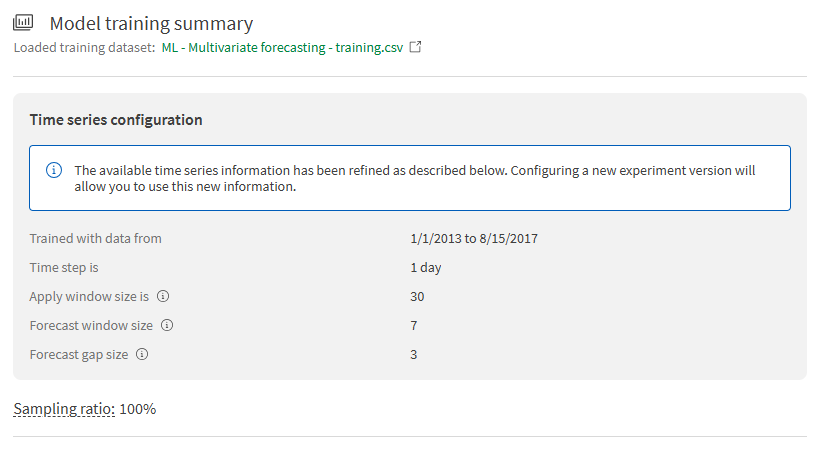This screenshot has width=822, height=450.
Task: Click the Forecast window size value 7
Action: point(414,326)
